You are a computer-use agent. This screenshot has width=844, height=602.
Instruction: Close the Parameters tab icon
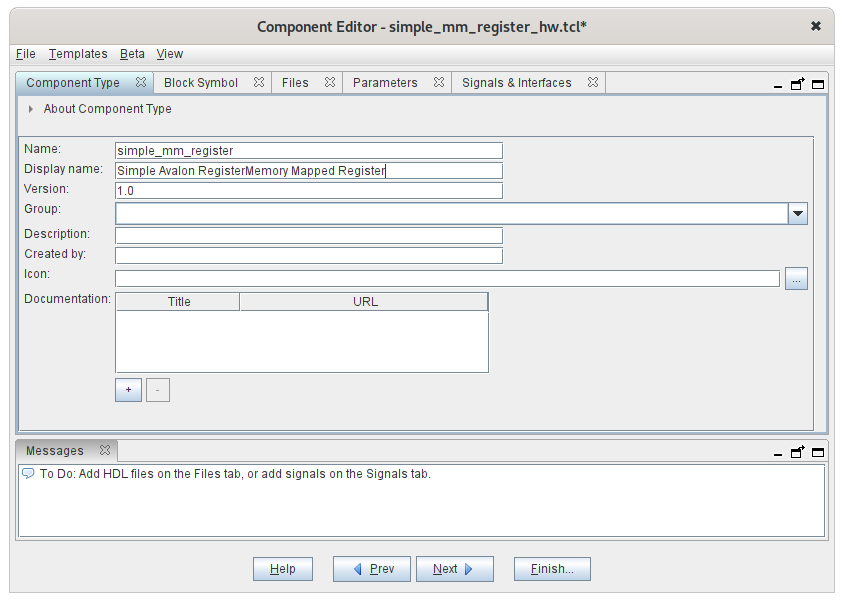(x=438, y=83)
